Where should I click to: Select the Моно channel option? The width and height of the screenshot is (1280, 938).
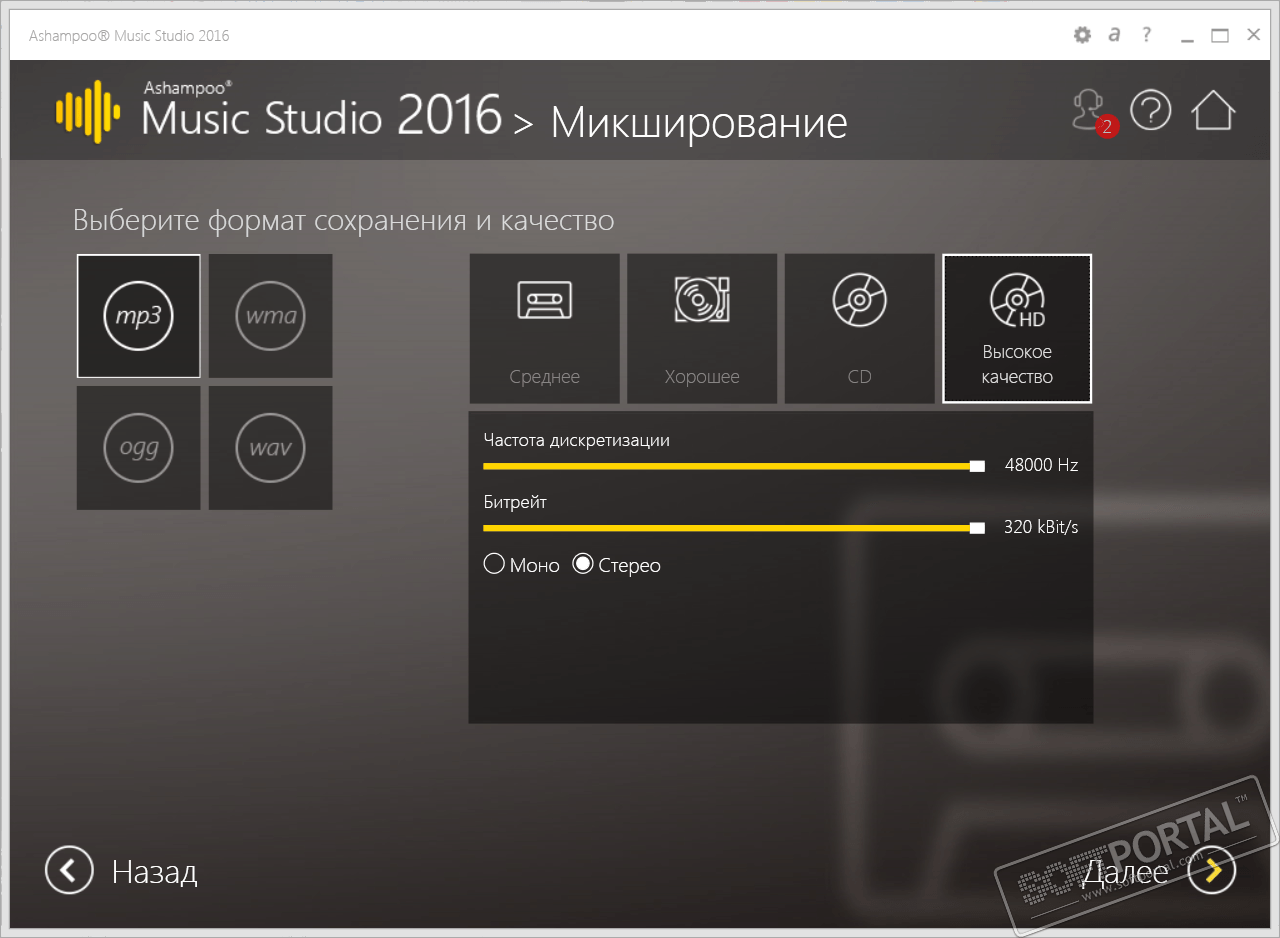[521, 565]
